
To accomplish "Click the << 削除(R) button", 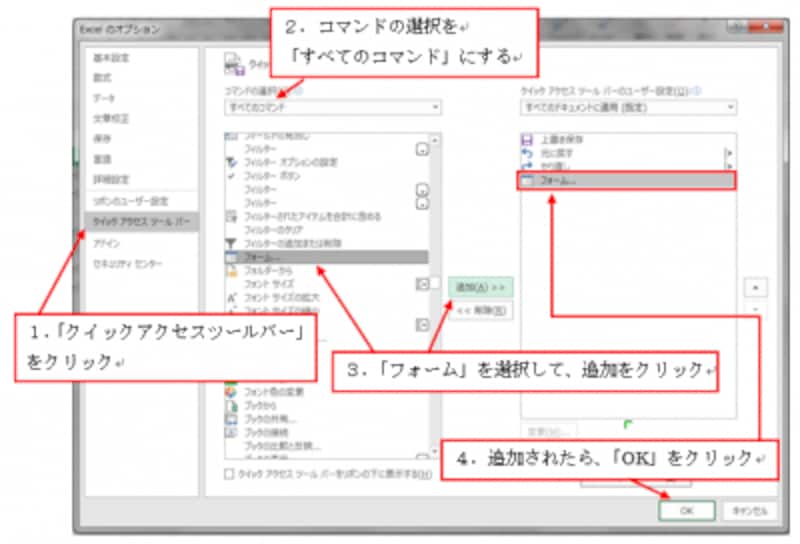I will (481, 310).
